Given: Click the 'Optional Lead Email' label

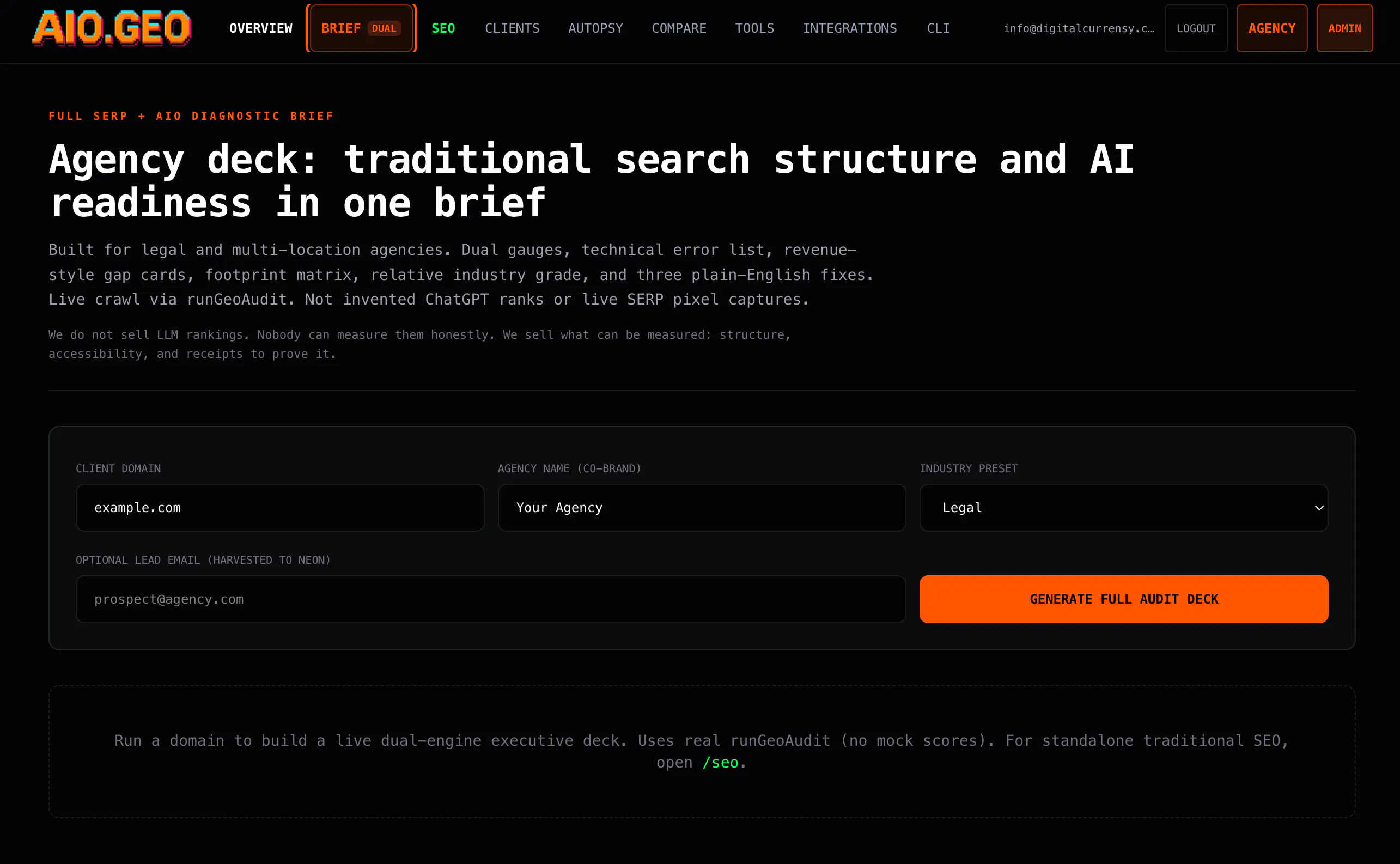Looking at the screenshot, I should click(x=203, y=560).
